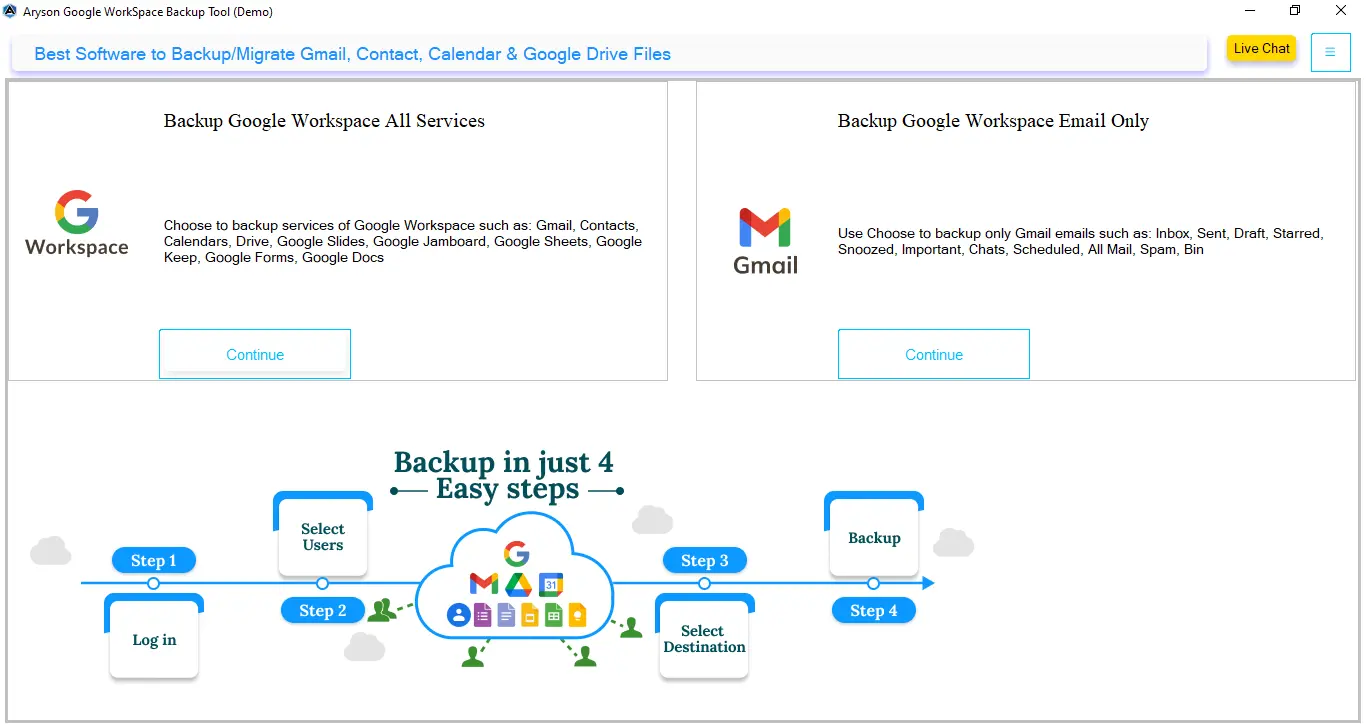Select the Gmail M icon within the cloud
The height and width of the screenshot is (728, 1366).
[484, 583]
